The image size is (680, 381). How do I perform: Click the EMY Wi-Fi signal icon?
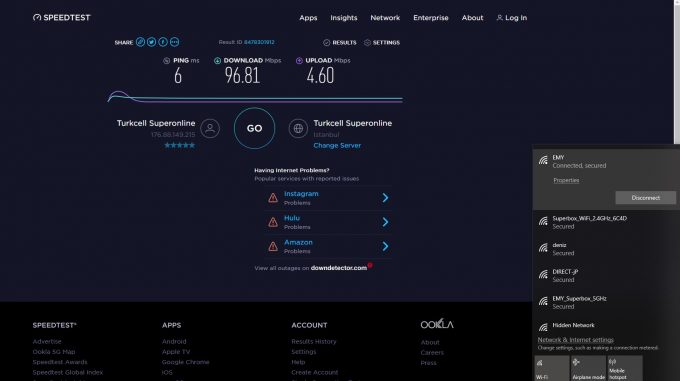coord(543,160)
